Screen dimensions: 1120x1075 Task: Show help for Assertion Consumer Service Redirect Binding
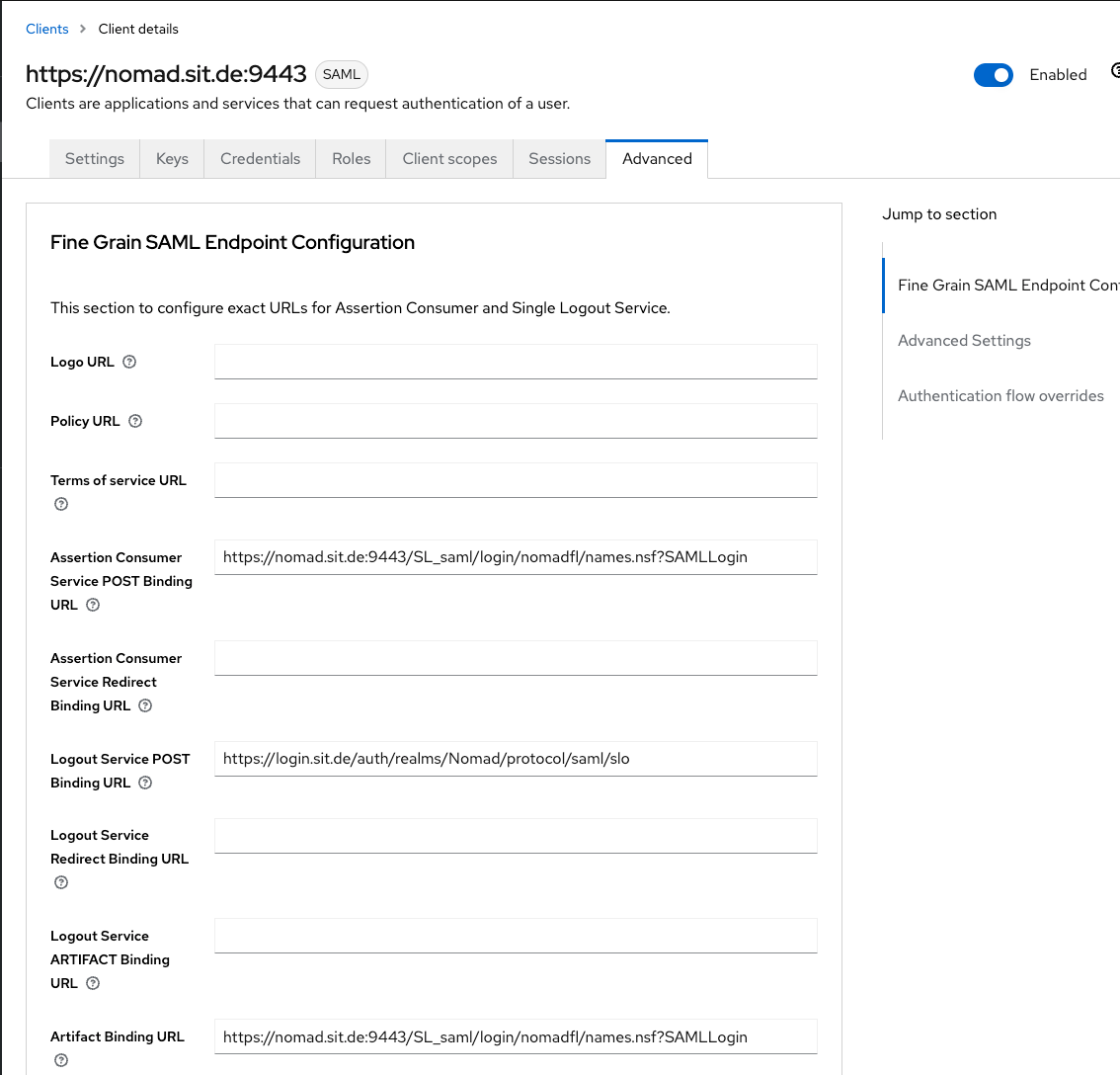[145, 705]
